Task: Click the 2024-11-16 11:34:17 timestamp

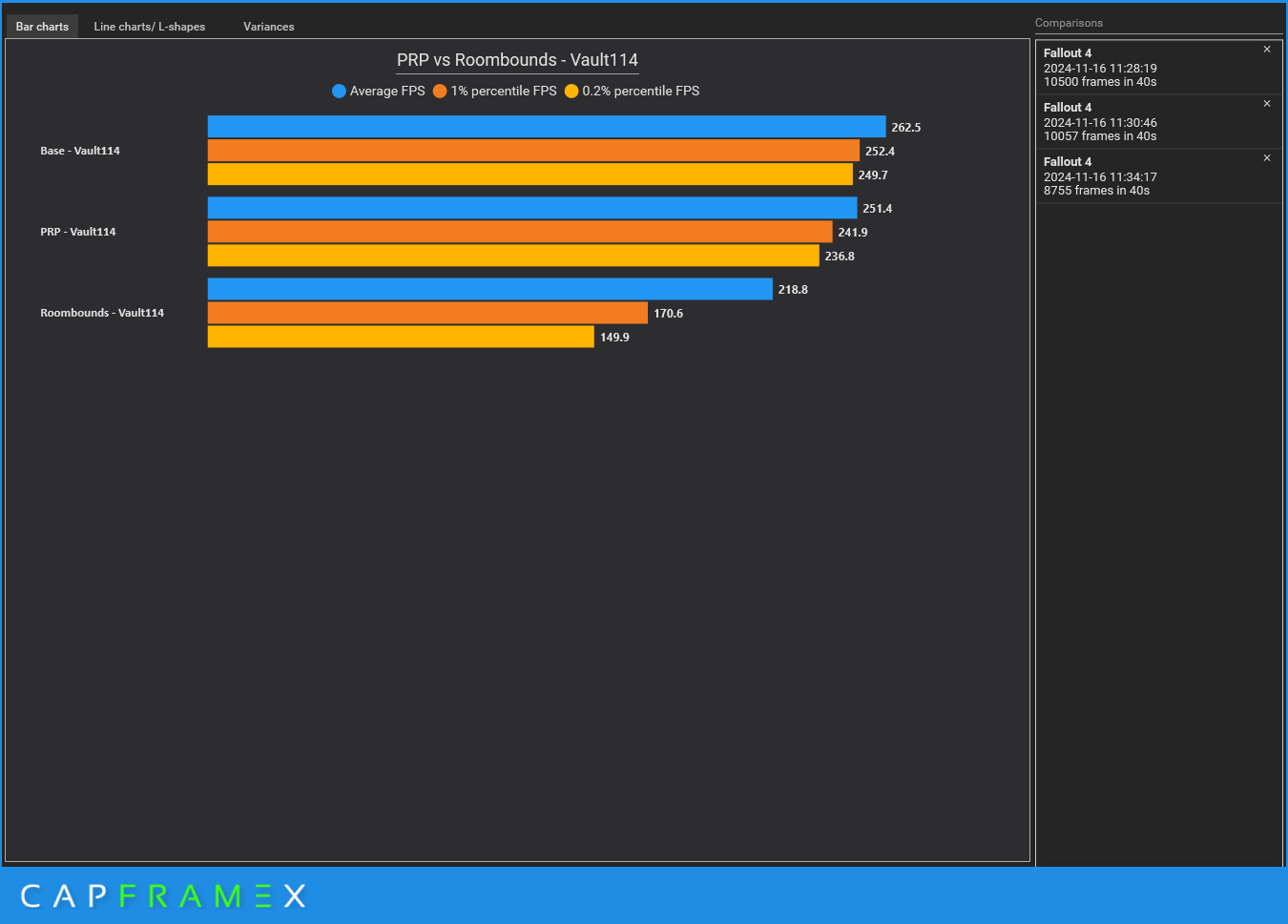Action: (x=1100, y=177)
